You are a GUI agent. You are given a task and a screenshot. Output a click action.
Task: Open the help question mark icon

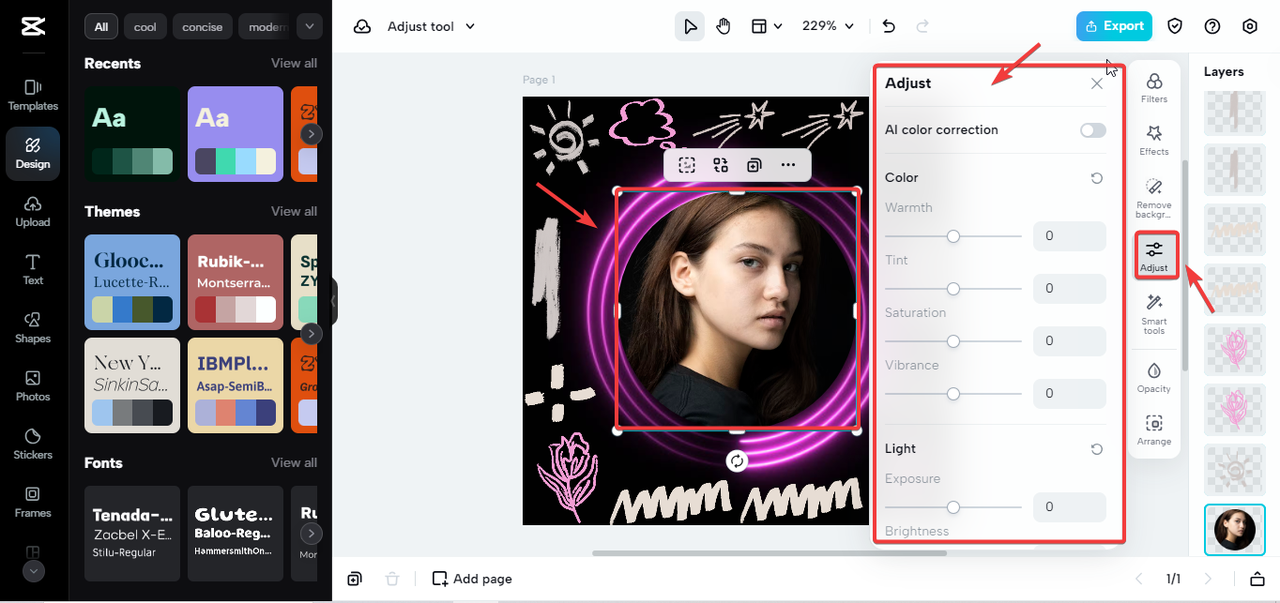click(1213, 26)
